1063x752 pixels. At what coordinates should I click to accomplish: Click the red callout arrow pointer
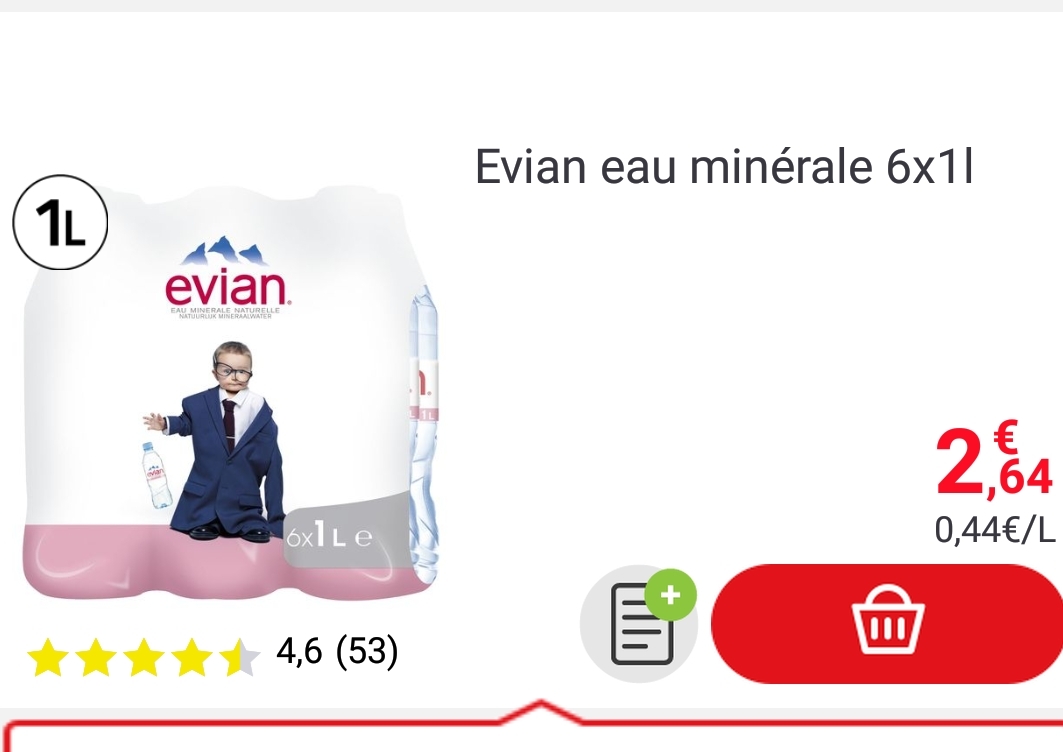[540, 711]
